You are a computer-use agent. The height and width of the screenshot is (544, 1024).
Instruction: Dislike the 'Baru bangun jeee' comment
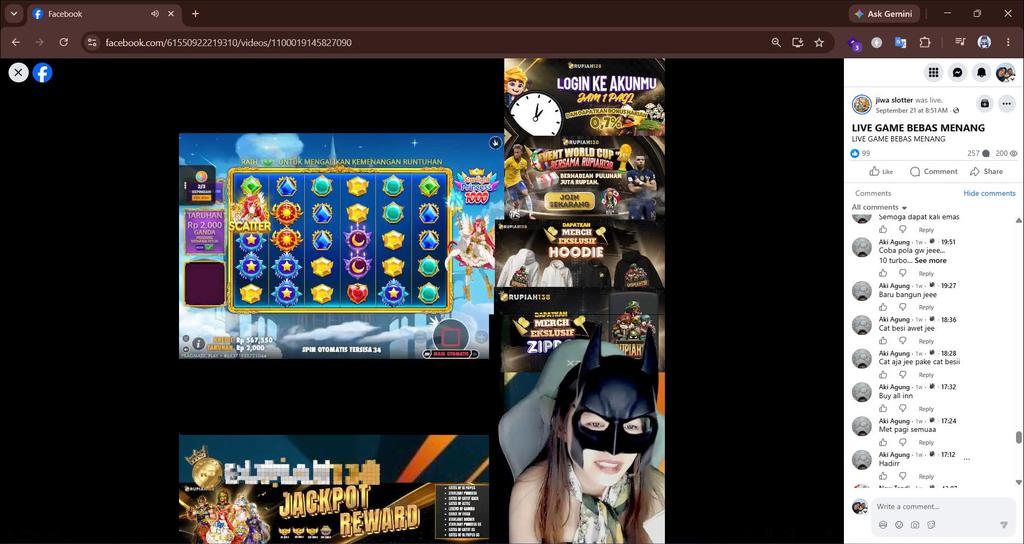pos(903,307)
